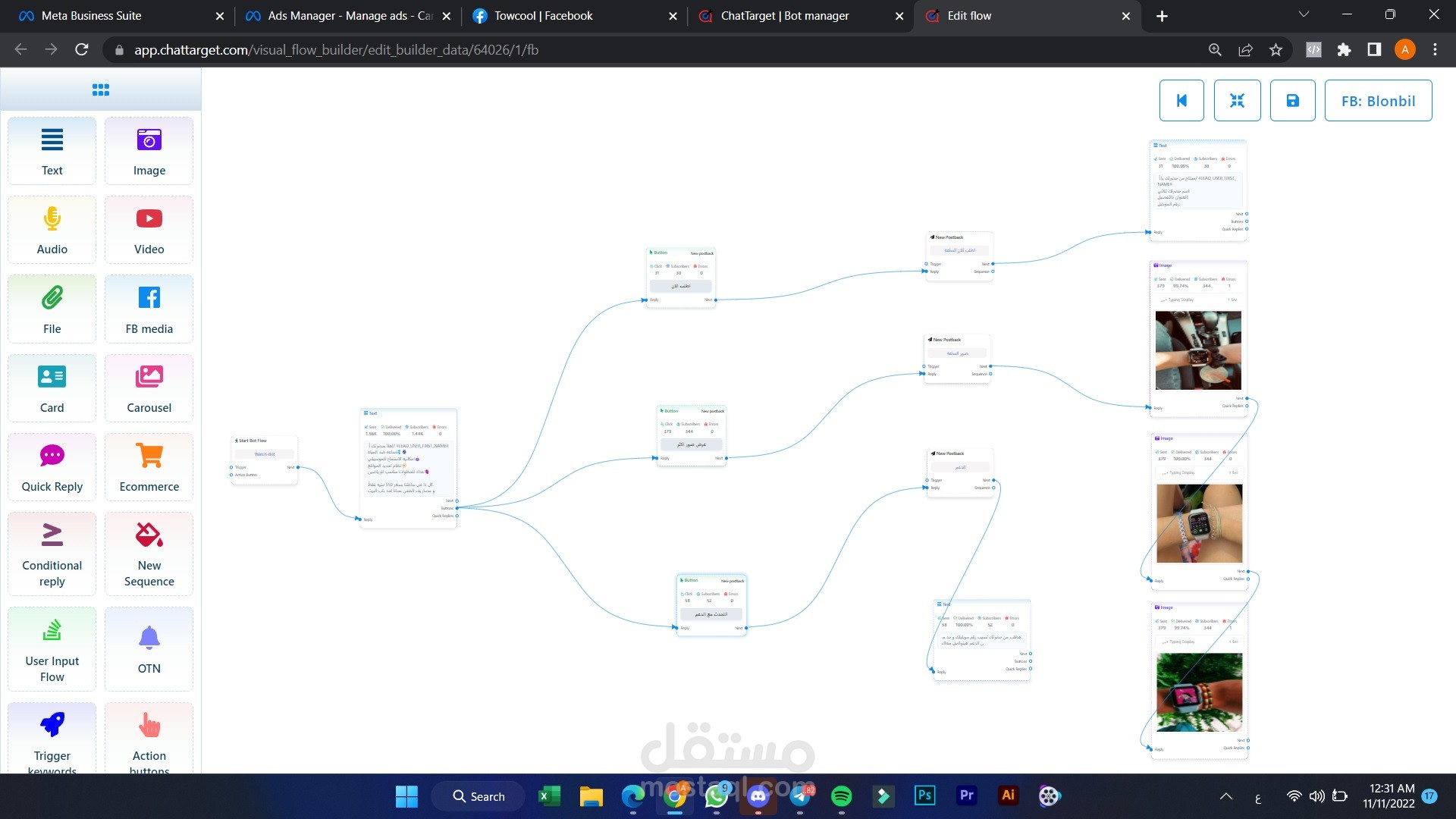The width and height of the screenshot is (1456, 819).
Task: Select the Text component in the sidebar
Action: tap(52, 151)
